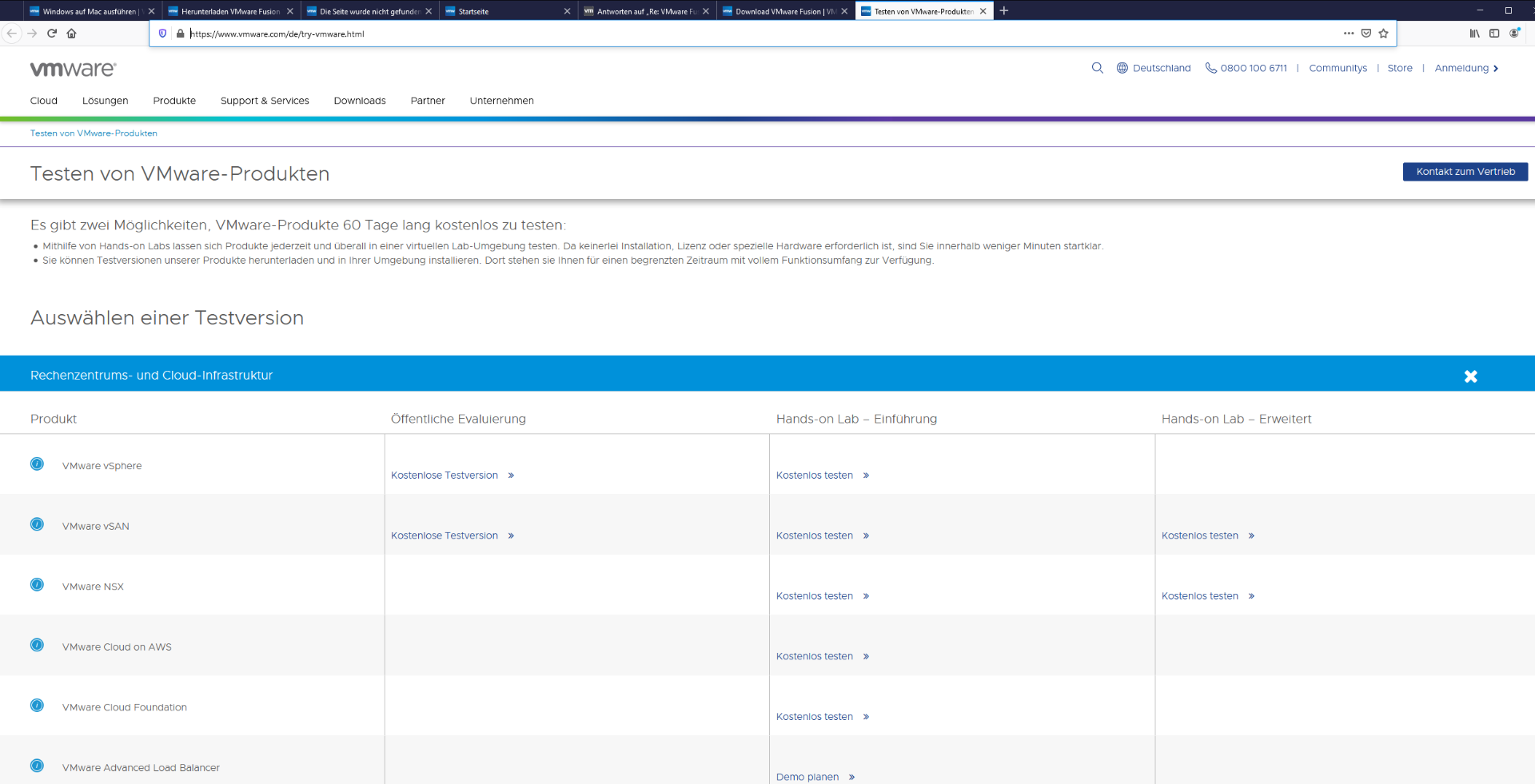Close the 'Startseite' tab
The width and height of the screenshot is (1535, 784).
click(567, 11)
